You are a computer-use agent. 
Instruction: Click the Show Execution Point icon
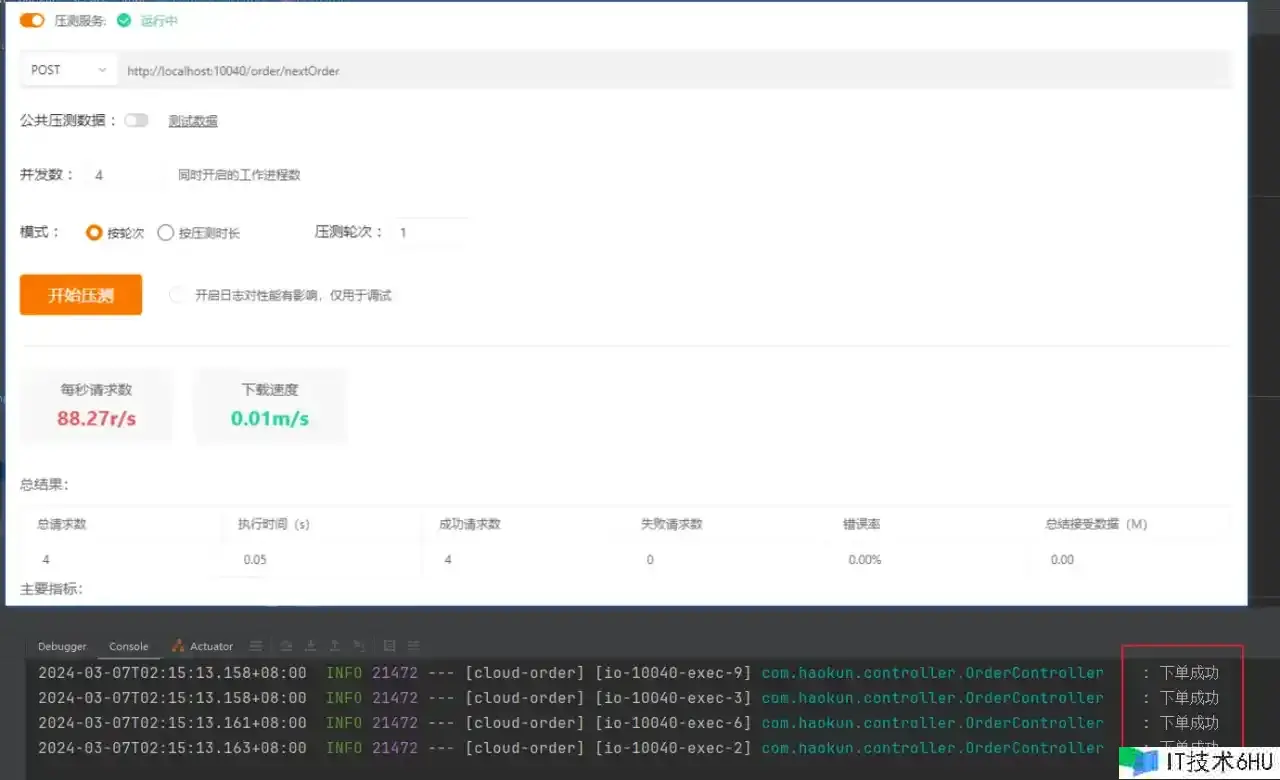[287, 646]
